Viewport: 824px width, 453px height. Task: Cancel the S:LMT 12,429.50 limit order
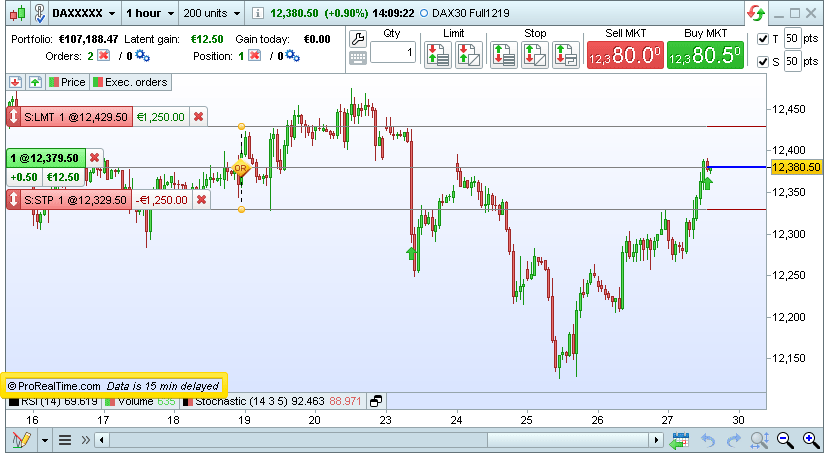click(199, 117)
